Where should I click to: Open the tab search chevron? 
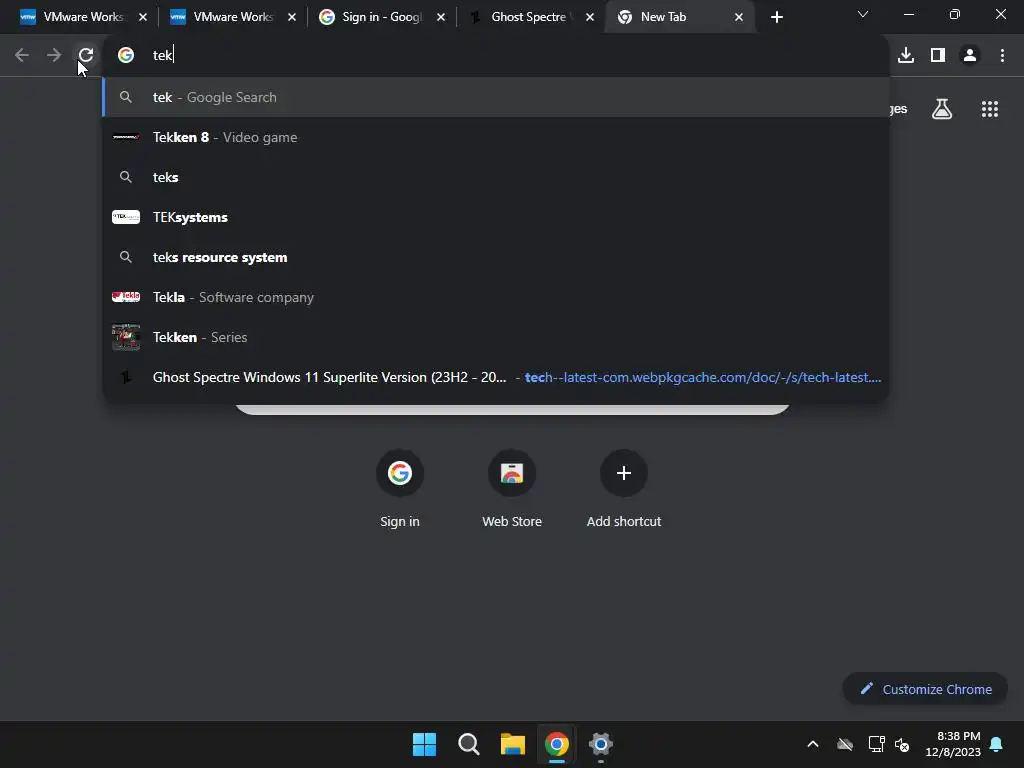point(863,14)
